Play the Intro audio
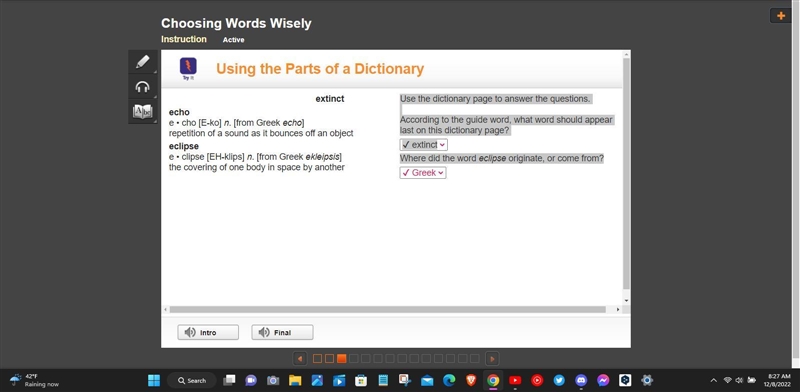The image size is (800, 392). point(208,332)
